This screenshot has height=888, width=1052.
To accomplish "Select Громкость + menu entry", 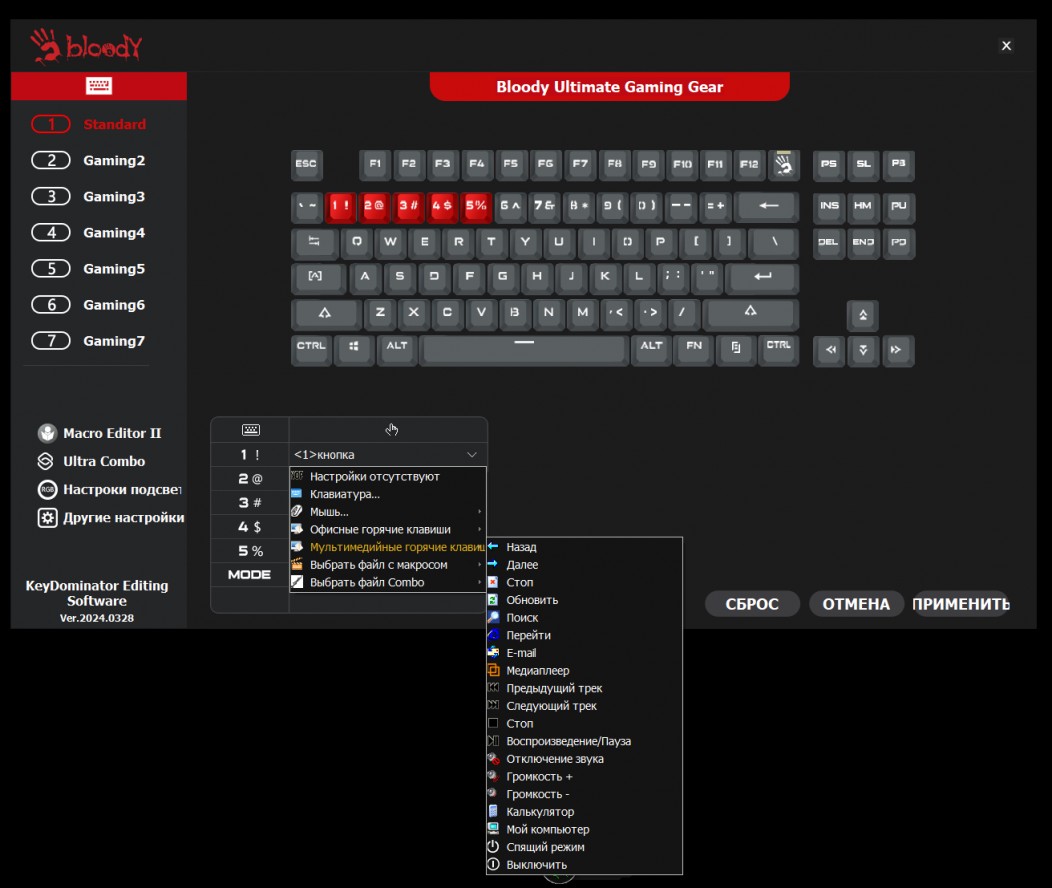I will tap(540, 776).
